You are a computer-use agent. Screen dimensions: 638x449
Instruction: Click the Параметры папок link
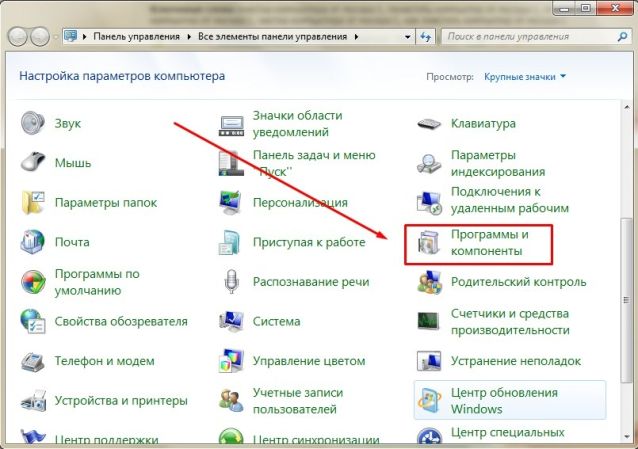pyautogui.click(x=106, y=202)
